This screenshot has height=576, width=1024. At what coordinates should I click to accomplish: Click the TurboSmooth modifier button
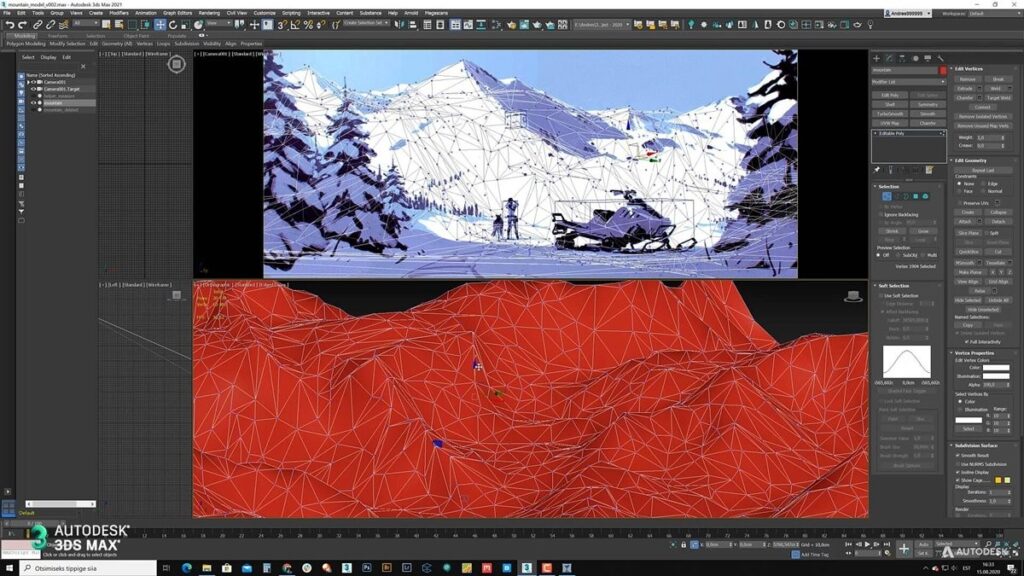coord(889,114)
